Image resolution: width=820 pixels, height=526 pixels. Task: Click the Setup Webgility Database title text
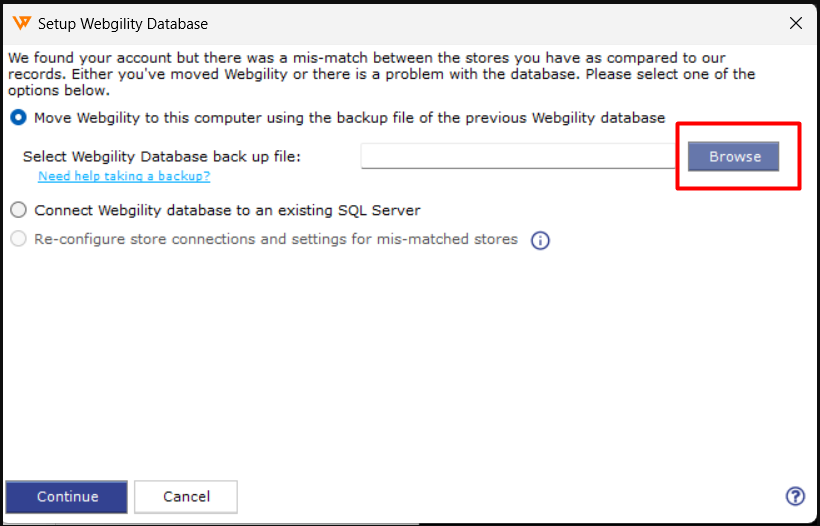click(x=123, y=22)
